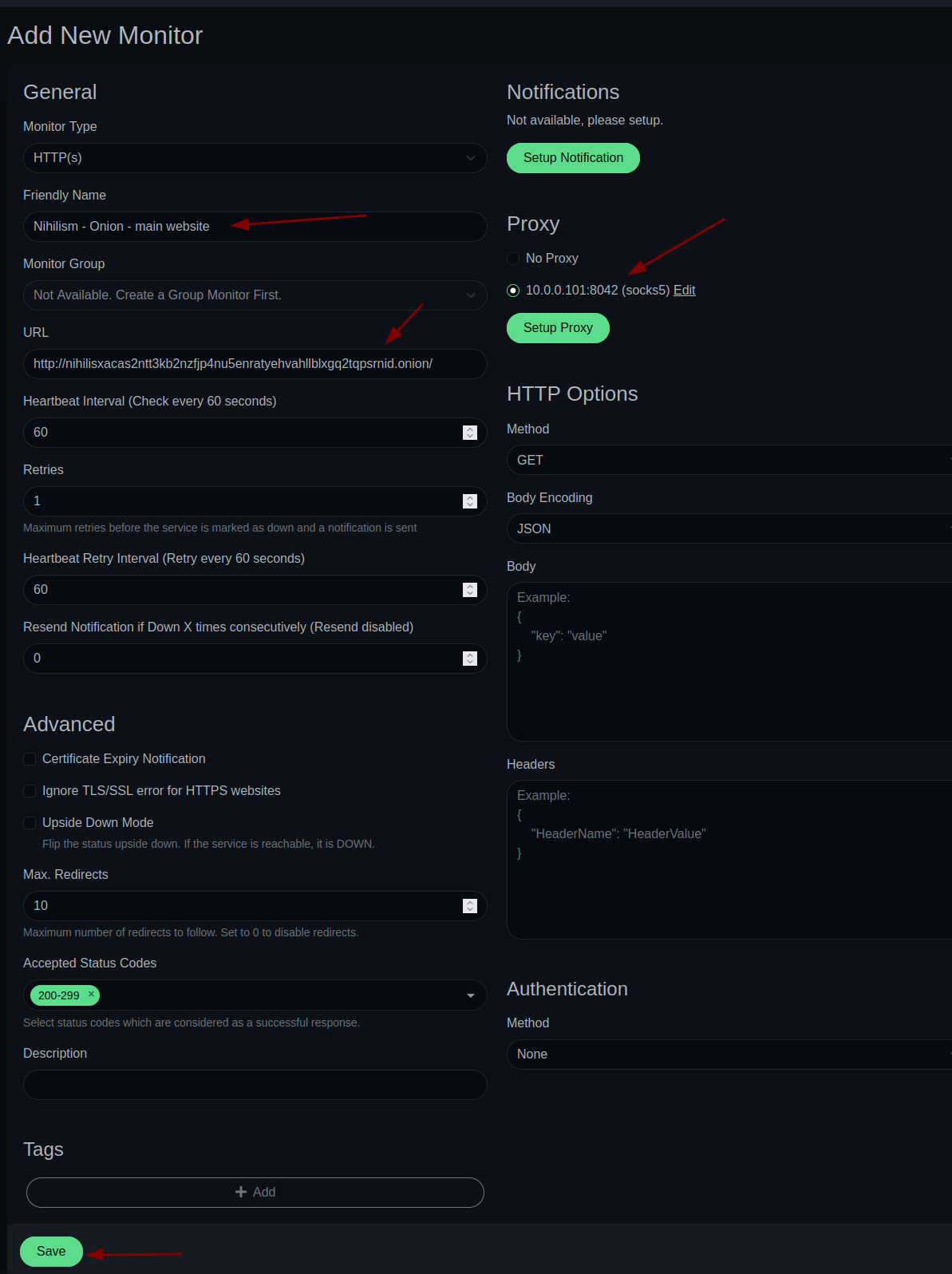Remove the 200-299 status code tag
This screenshot has height=1274, width=952.
point(91,994)
